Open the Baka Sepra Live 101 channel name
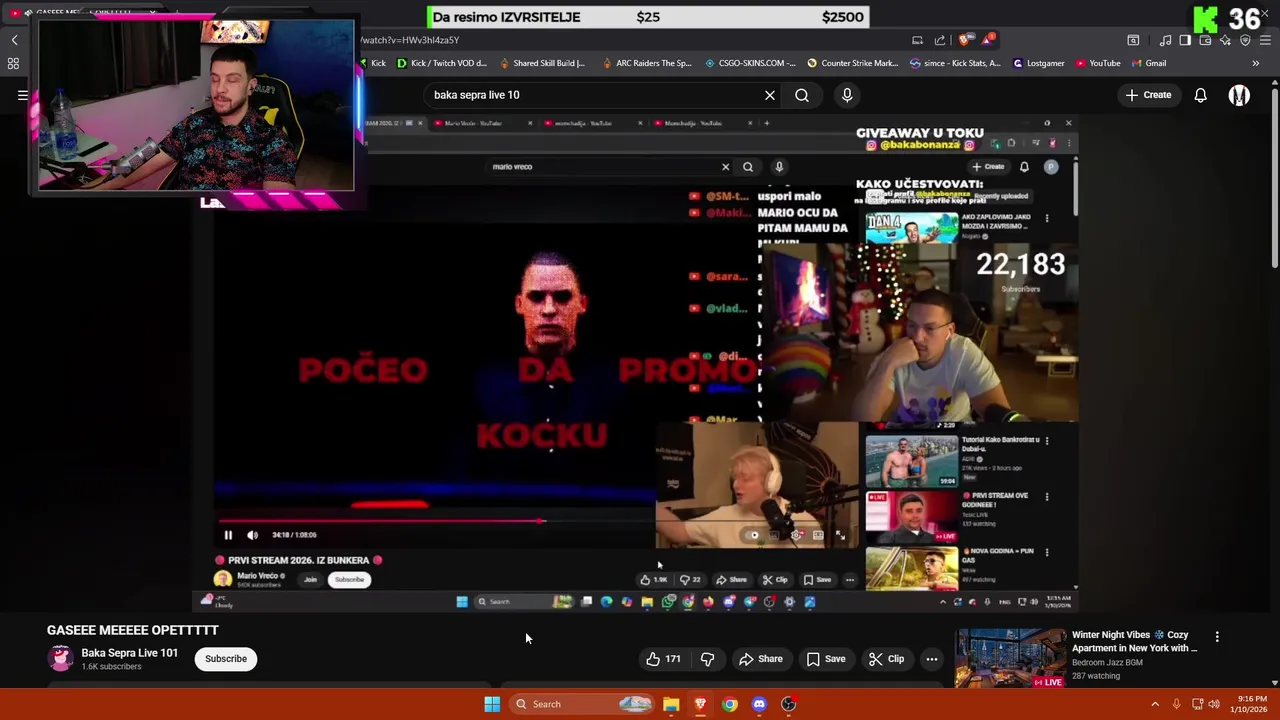1280x720 pixels. coord(130,653)
